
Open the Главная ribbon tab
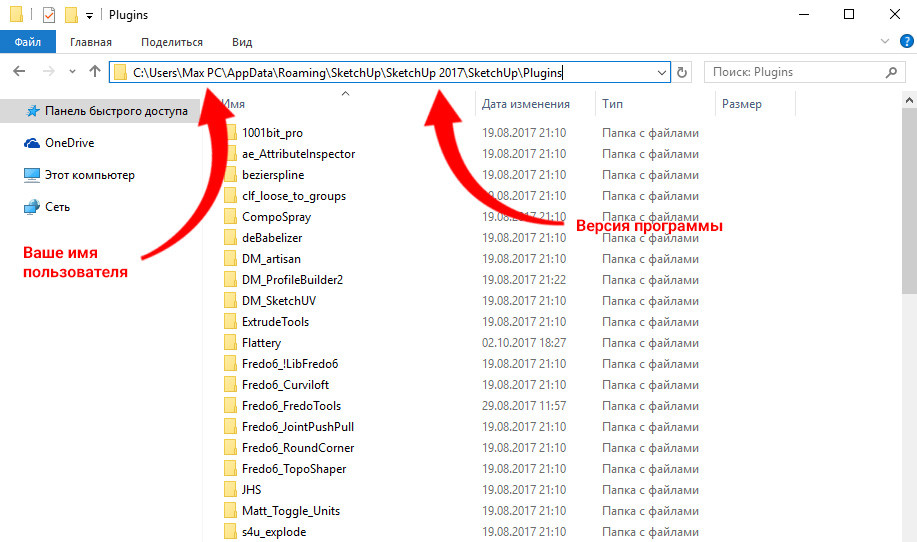pos(91,42)
